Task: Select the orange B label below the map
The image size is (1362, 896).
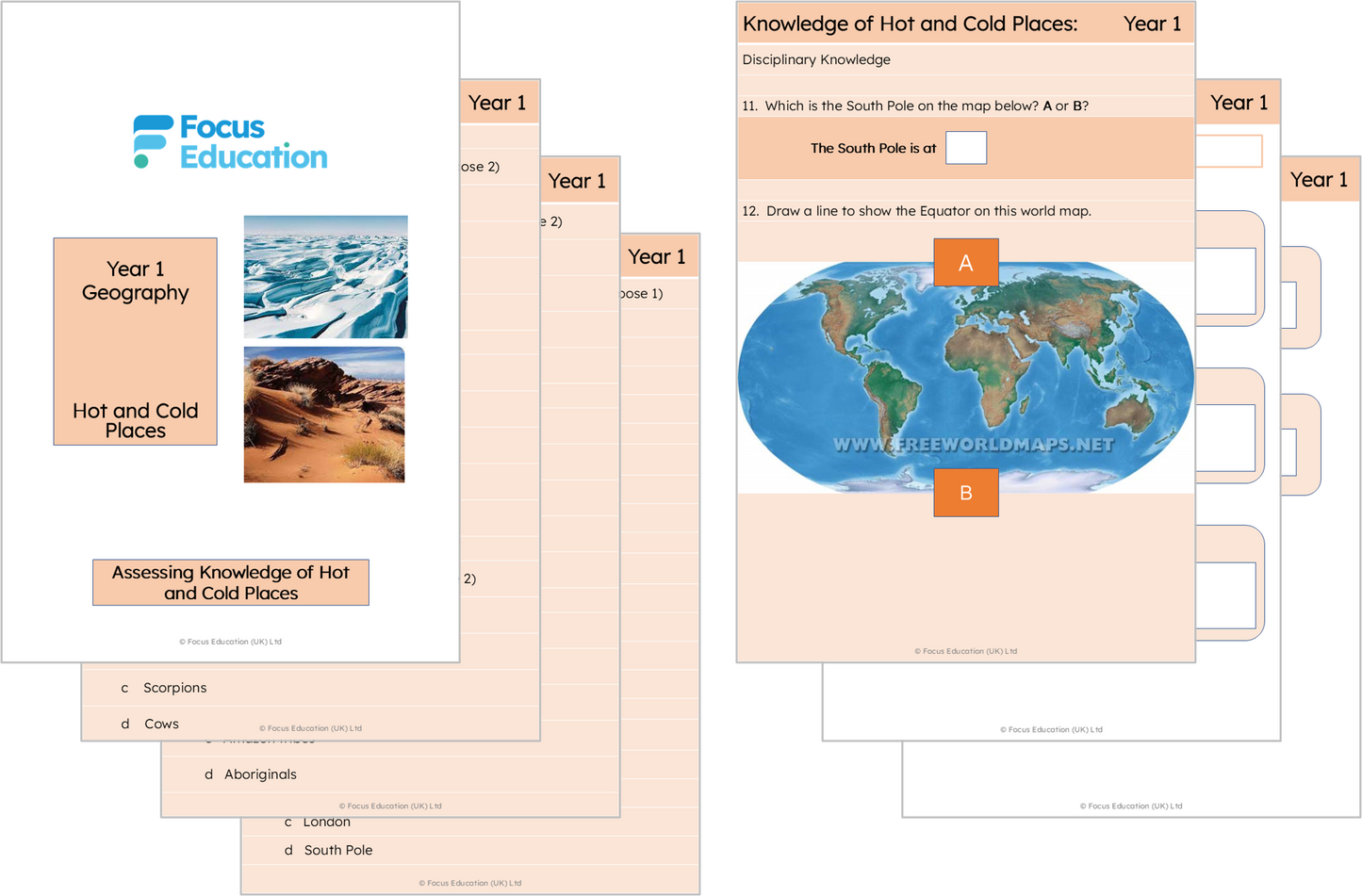Action: tap(965, 493)
